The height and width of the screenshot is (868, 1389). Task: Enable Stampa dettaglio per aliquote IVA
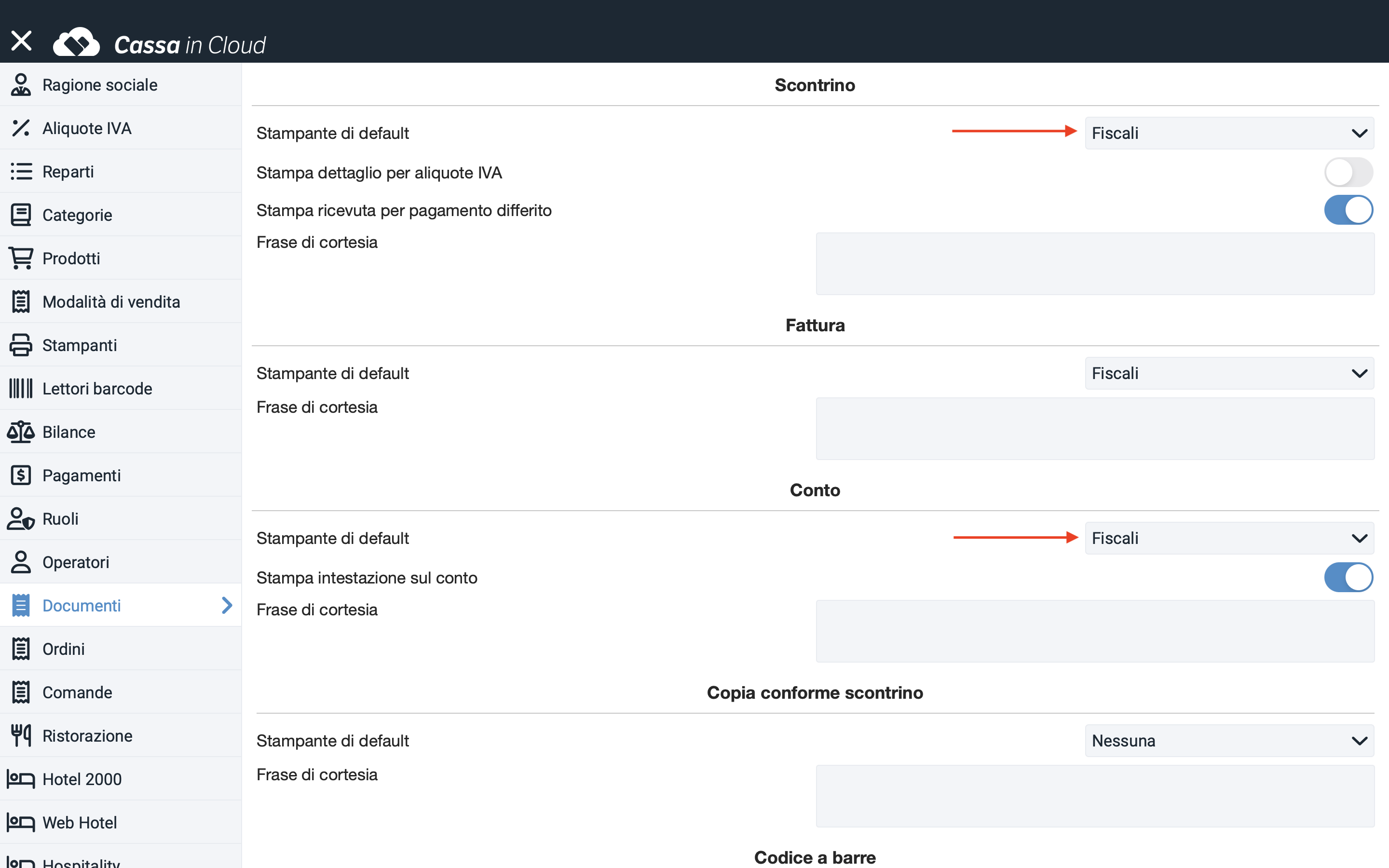(x=1348, y=173)
